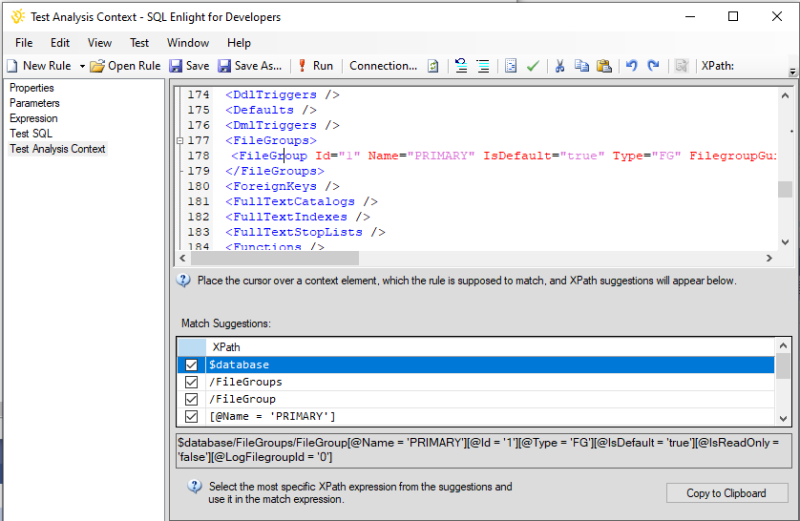Image resolution: width=800 pixels, height=521 pixels.
Task: Undo the last edit
Action: point(632,66)
